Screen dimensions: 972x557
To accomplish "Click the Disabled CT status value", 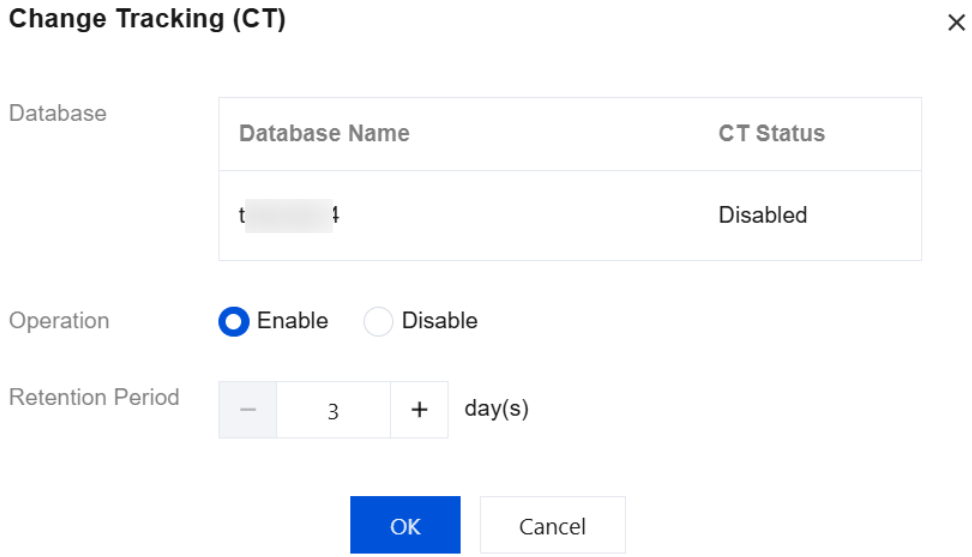I will tap(762, 215).
